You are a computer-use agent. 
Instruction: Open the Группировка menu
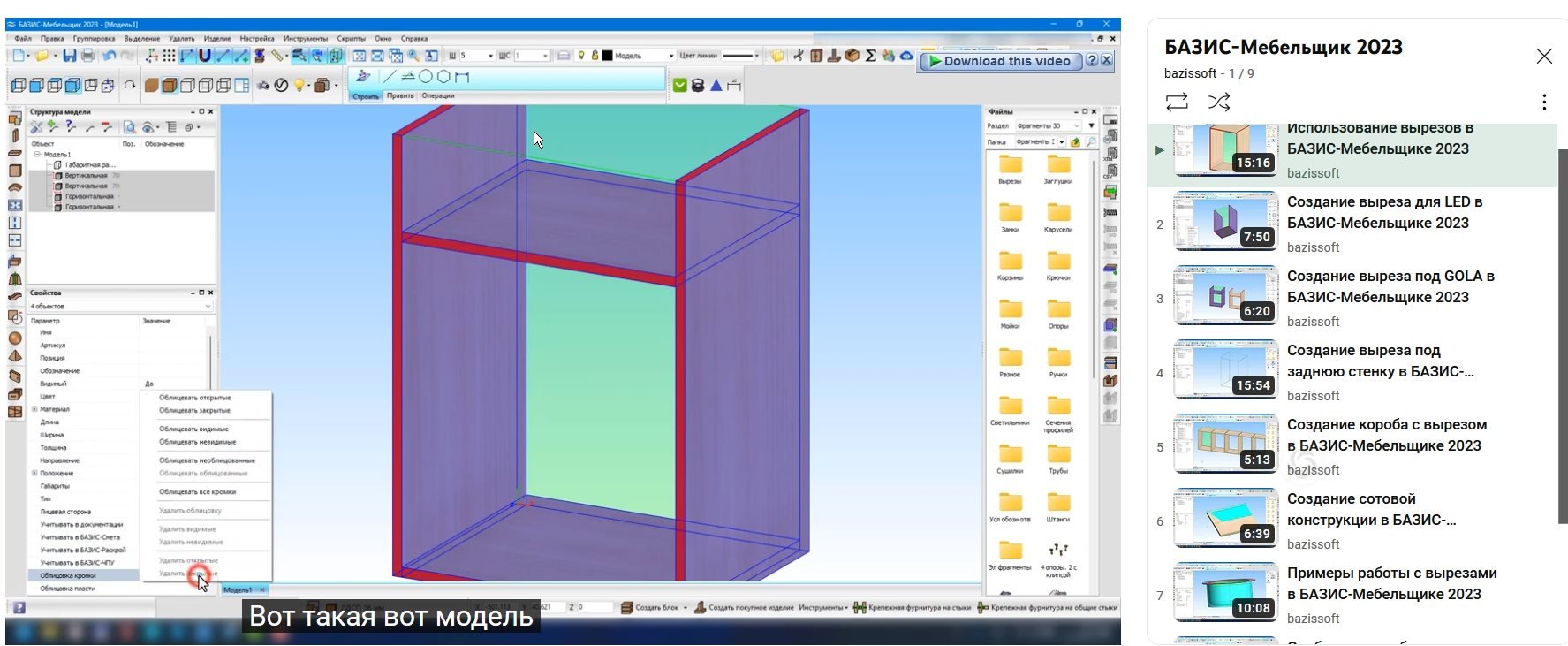click(x=94, y=38)
